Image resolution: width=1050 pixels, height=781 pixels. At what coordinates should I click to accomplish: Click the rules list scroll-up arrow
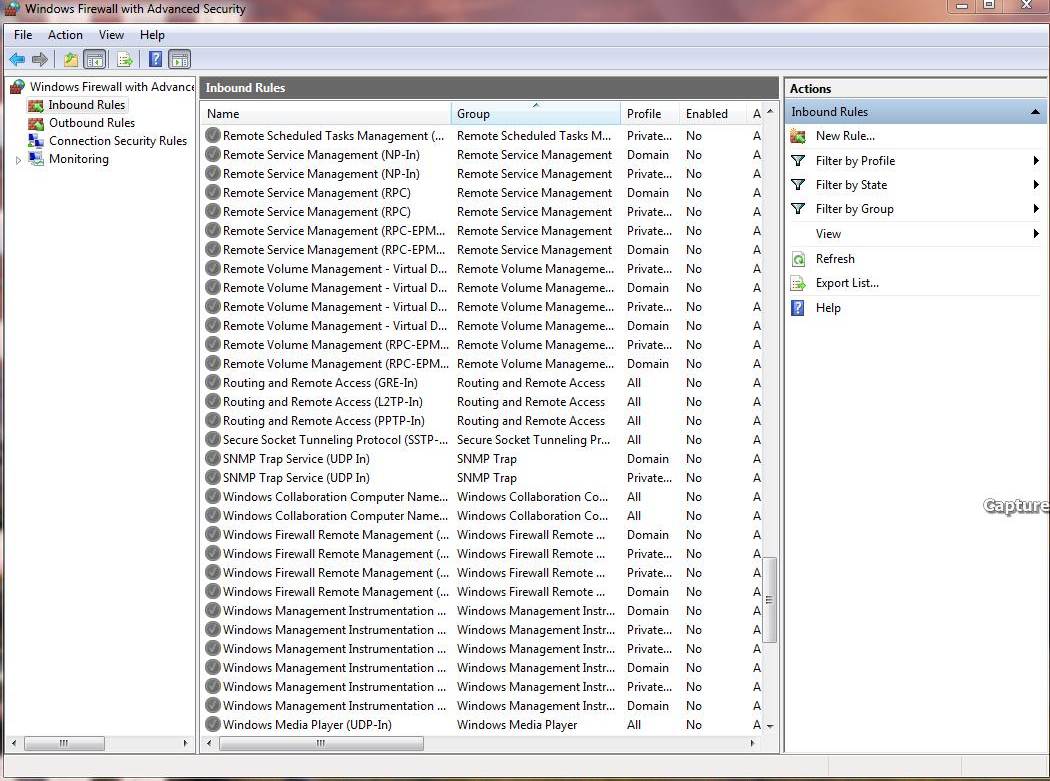point(769,111)
